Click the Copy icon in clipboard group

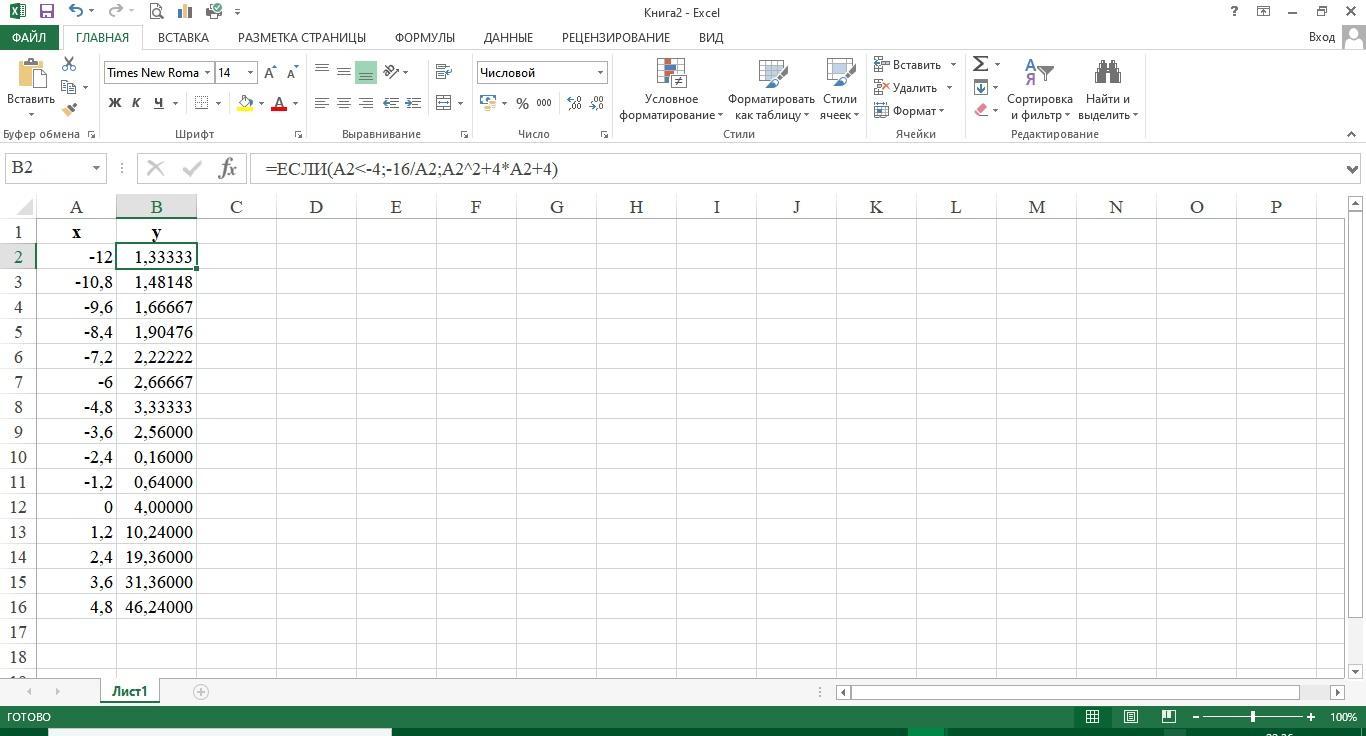69,87
